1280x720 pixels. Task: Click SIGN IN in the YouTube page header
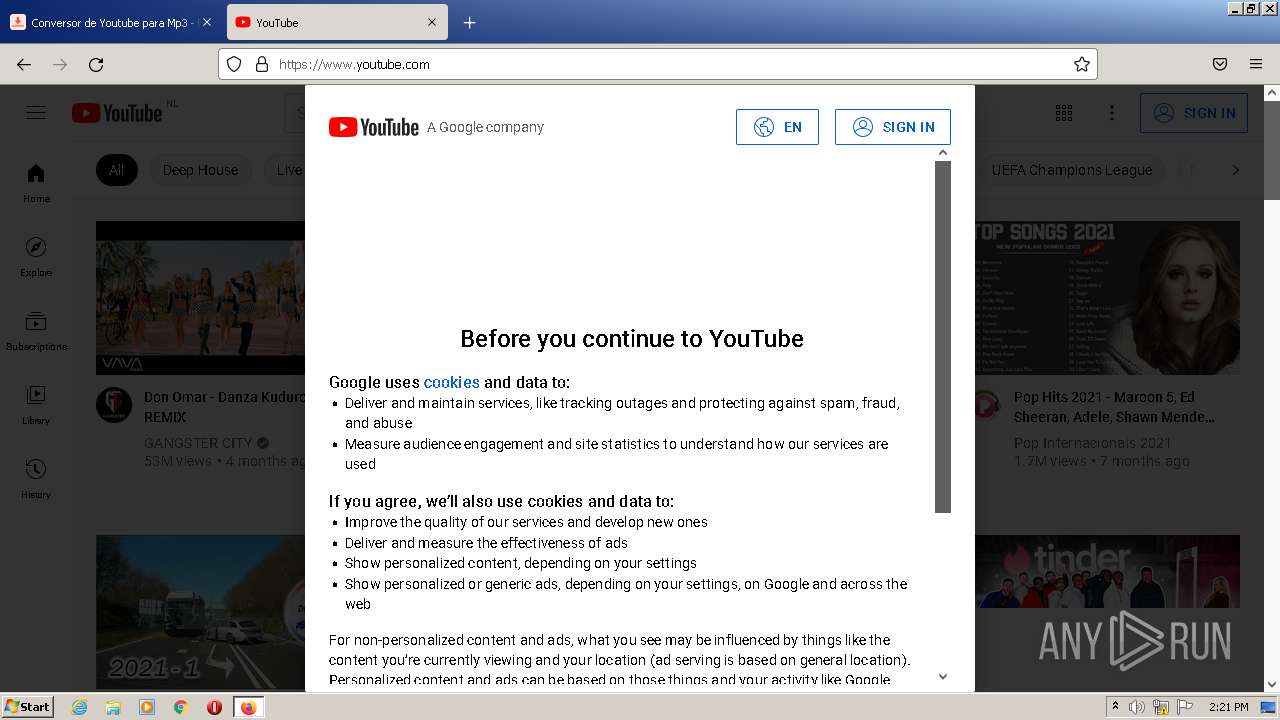(1194, 113)
